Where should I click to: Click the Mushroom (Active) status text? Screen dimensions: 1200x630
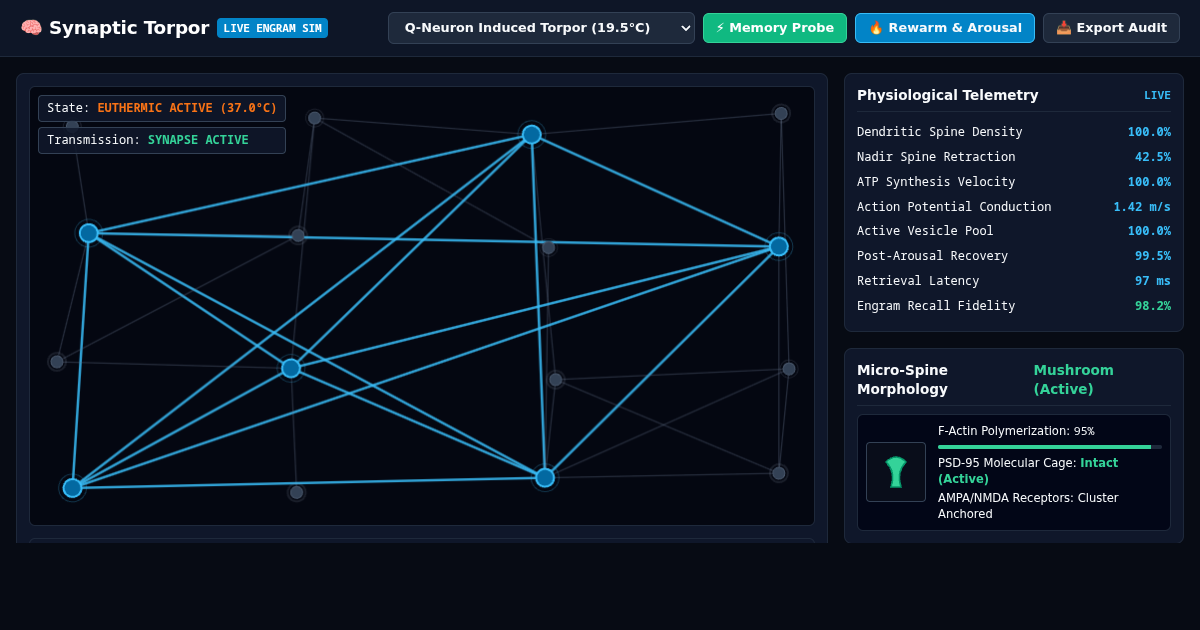pos(1074,380)
